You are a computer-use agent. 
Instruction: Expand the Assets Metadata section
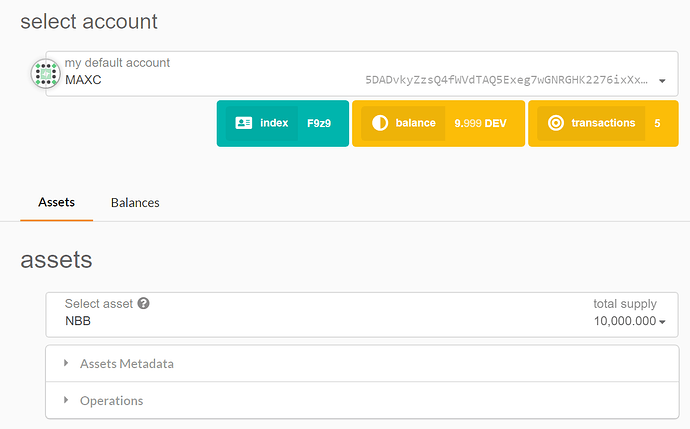(x=126, y=364)
